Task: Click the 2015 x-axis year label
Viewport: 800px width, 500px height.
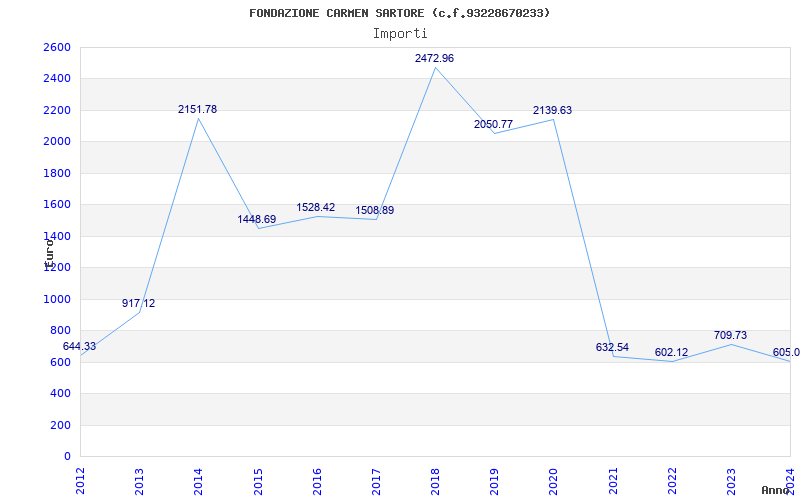Action: coord(258,480)
